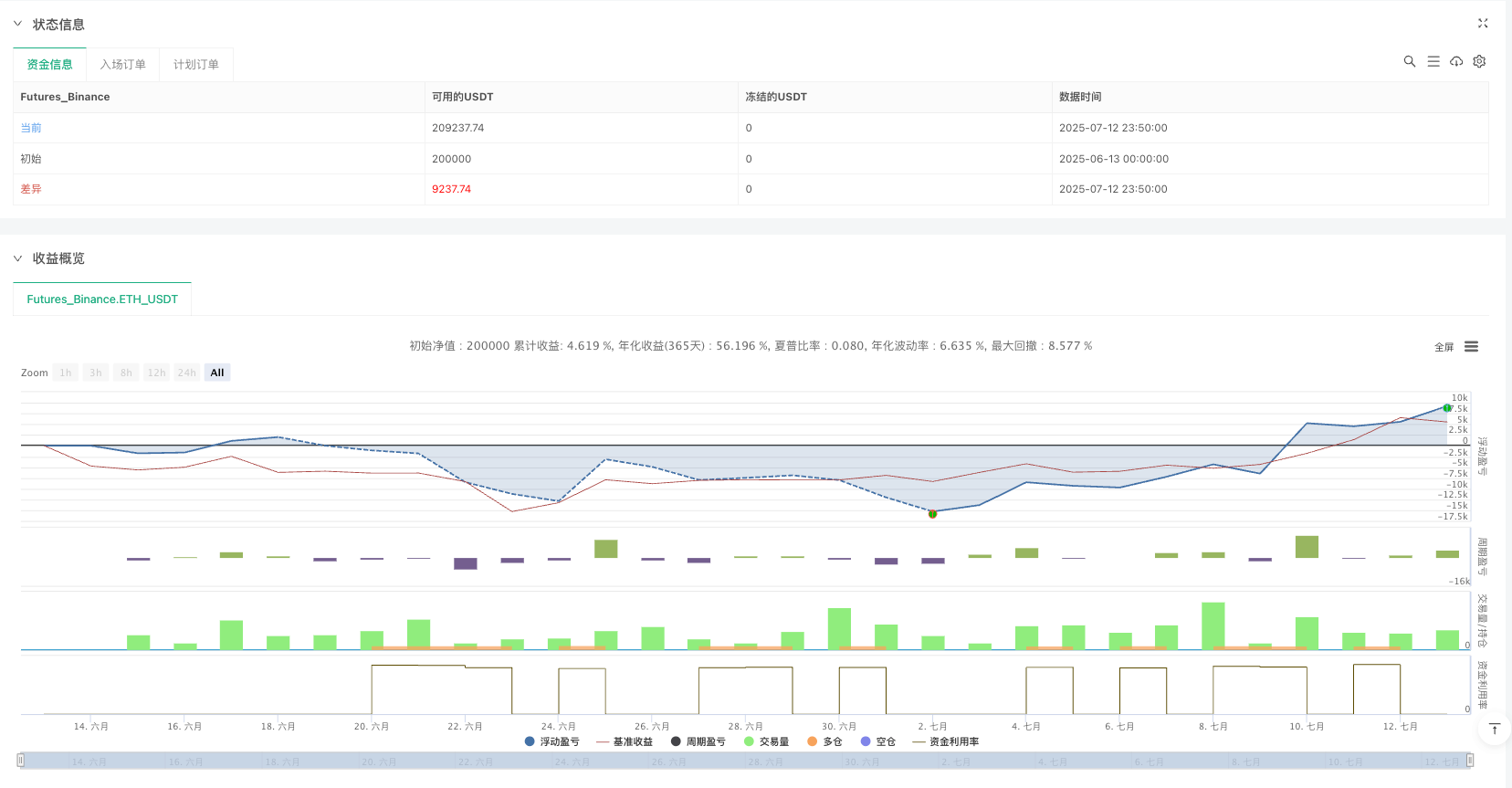Image resolution: width=1512 pixels, height=788 pixels.
Task: Open the table settings gear icon
Action: pyautogui.click(x=1479, y=61)
